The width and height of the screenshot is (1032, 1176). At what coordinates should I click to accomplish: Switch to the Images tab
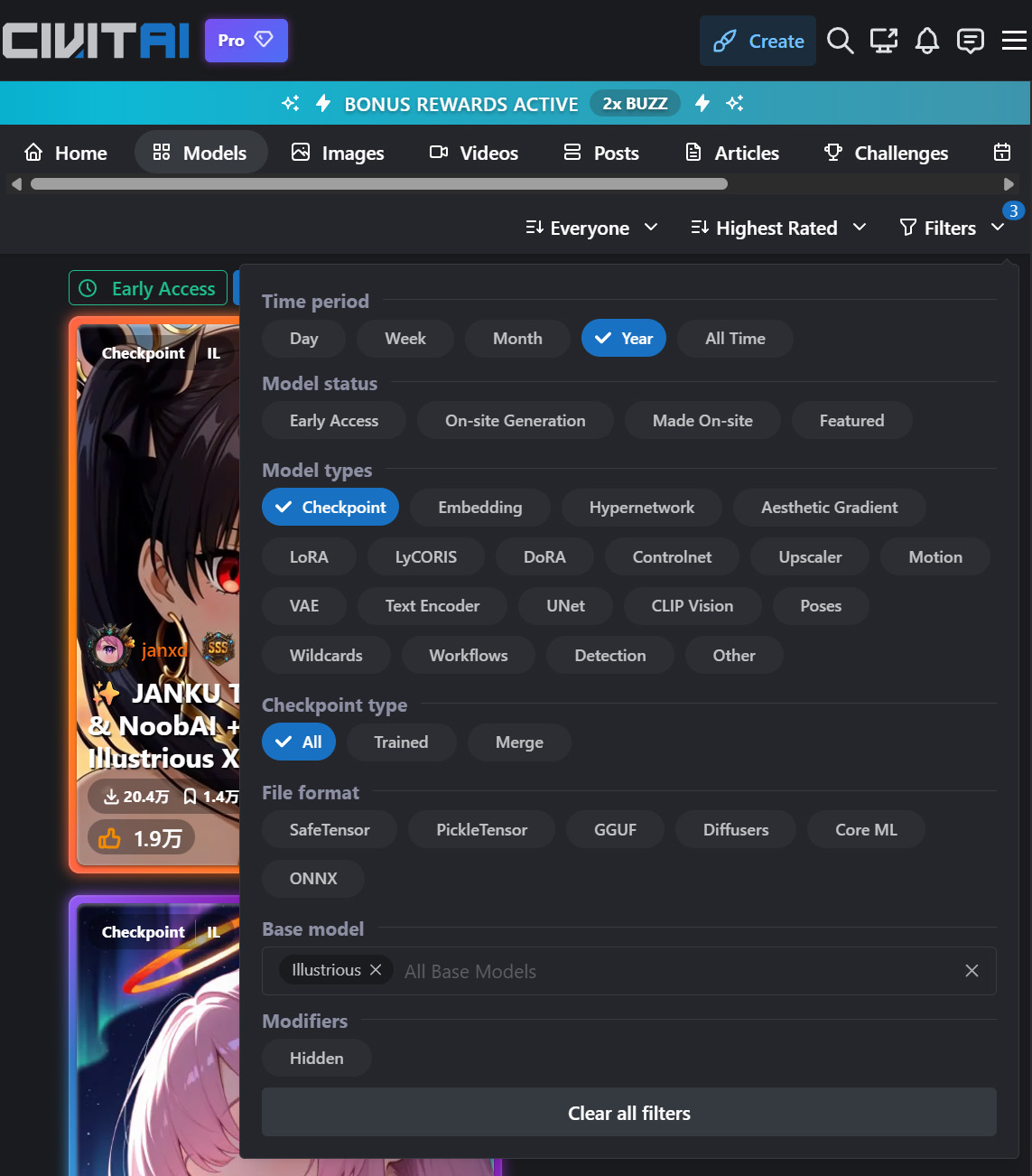[338, 153]
